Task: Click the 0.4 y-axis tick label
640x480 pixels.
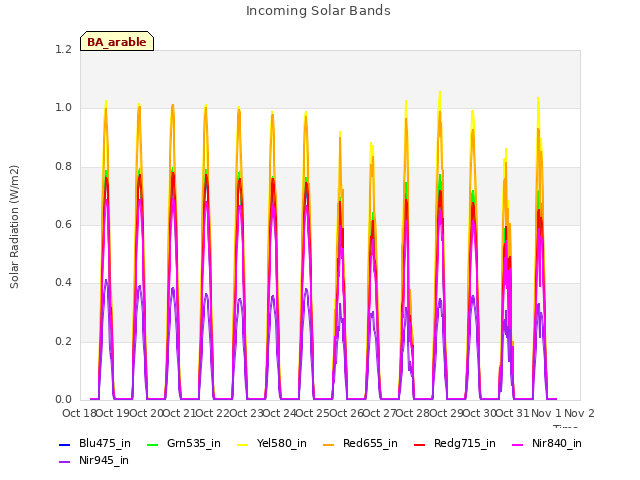Action: (63, 283)
